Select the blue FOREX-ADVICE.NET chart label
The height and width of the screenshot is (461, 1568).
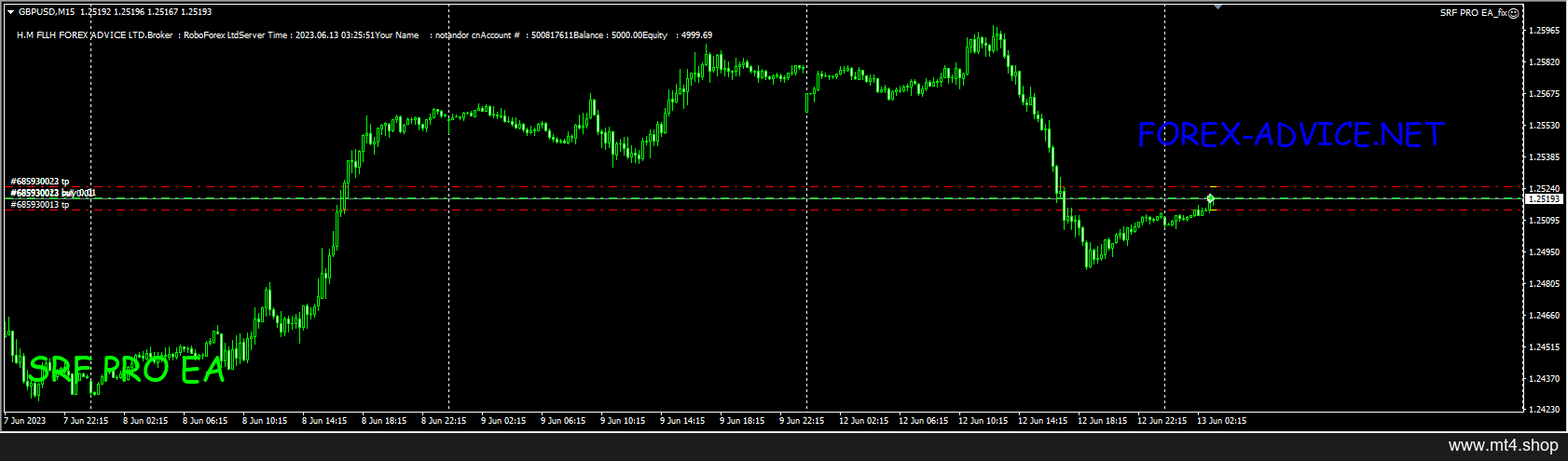tap(1290, 135)
